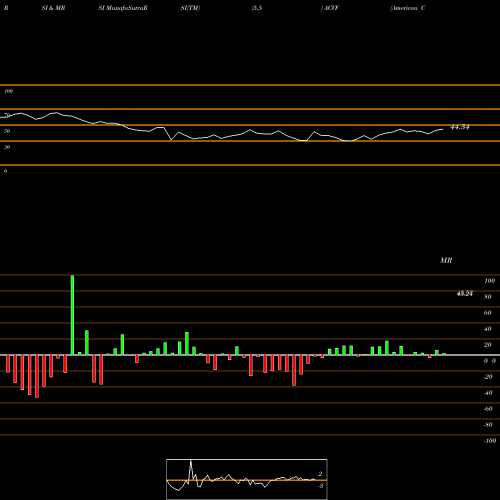The width and height of the screenshot is (500, 500).
Task: Click the MR axis label -20
Action: tap(488, 377)
